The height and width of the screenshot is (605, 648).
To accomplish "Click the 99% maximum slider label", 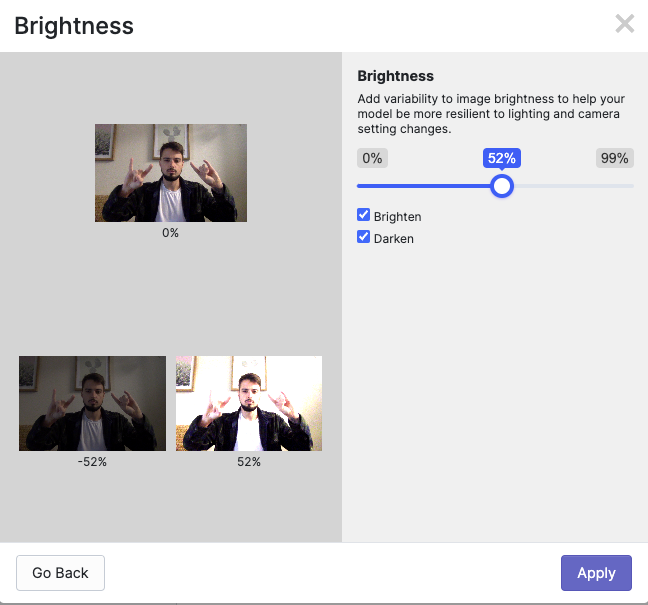I will [x=615, y=158].
